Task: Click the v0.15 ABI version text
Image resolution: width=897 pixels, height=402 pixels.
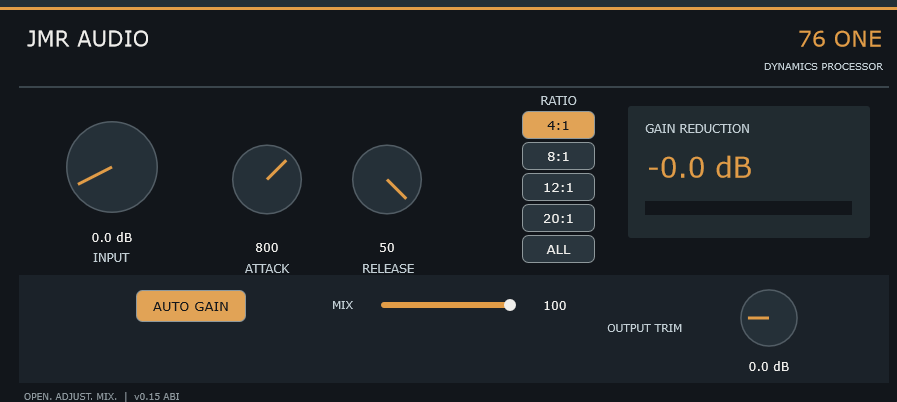Action: coord(156,396)
